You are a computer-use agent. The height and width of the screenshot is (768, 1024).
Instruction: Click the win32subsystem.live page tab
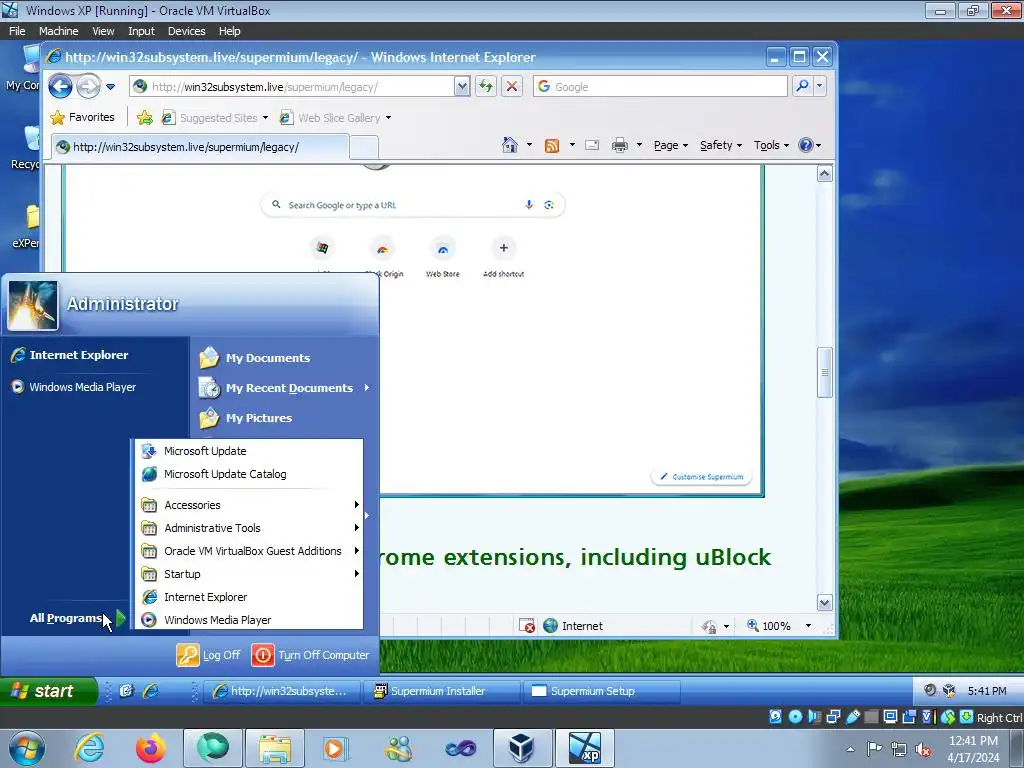(x=200, y=147)
